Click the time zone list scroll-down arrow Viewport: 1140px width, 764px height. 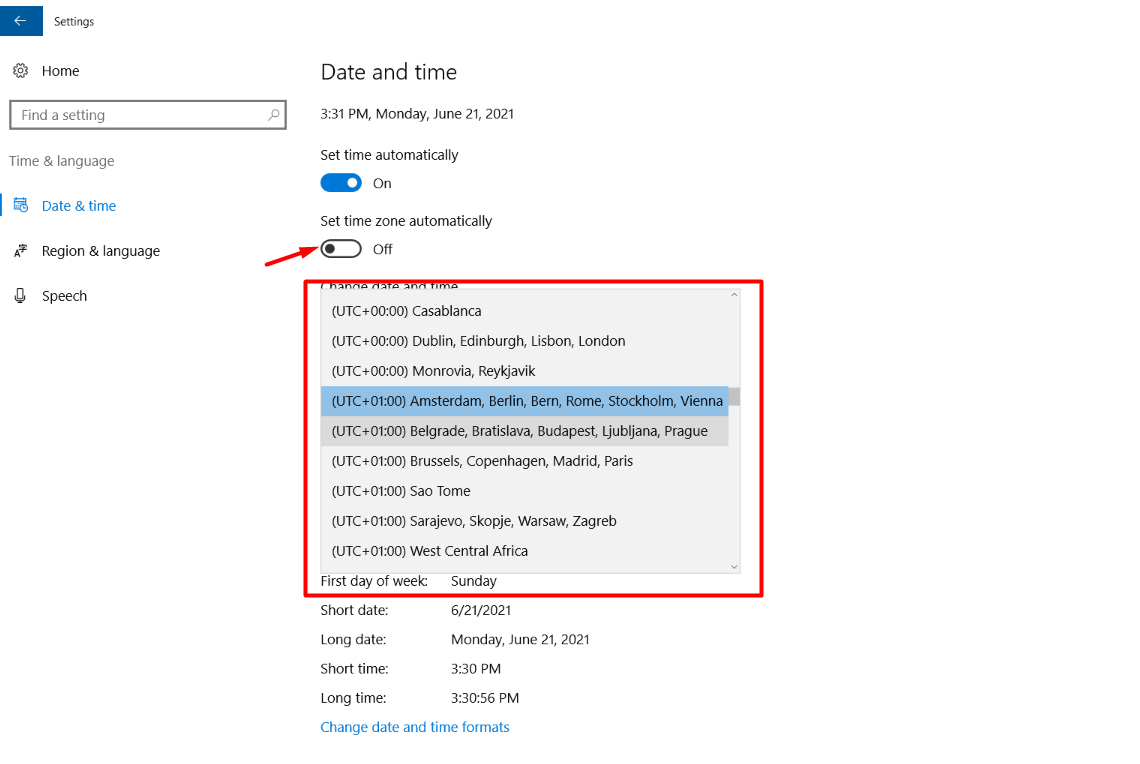pyautogui.click(x=734, y=567)
